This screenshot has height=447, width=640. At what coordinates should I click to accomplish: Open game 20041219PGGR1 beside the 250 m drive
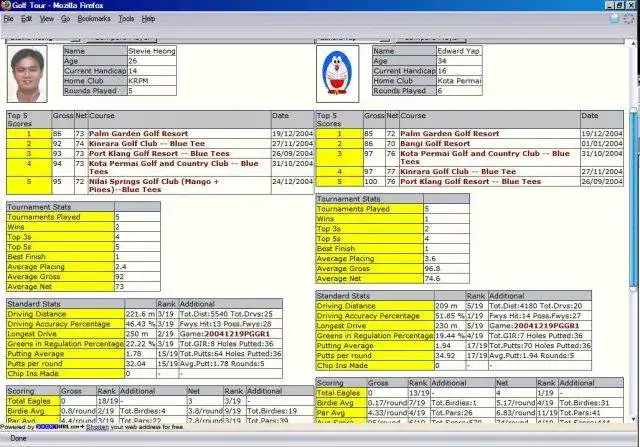click(x=237, y=334)
